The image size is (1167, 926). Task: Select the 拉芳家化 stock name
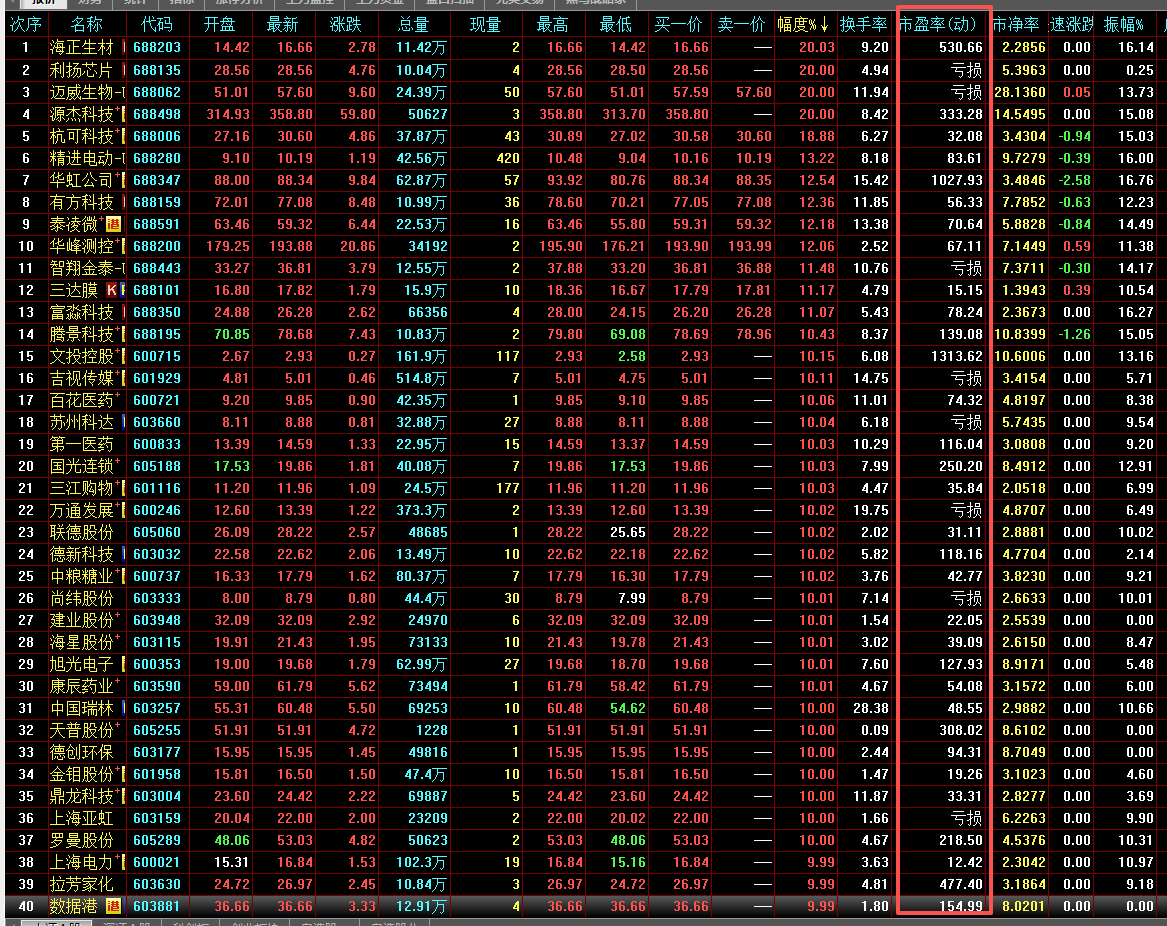point(82,884)
